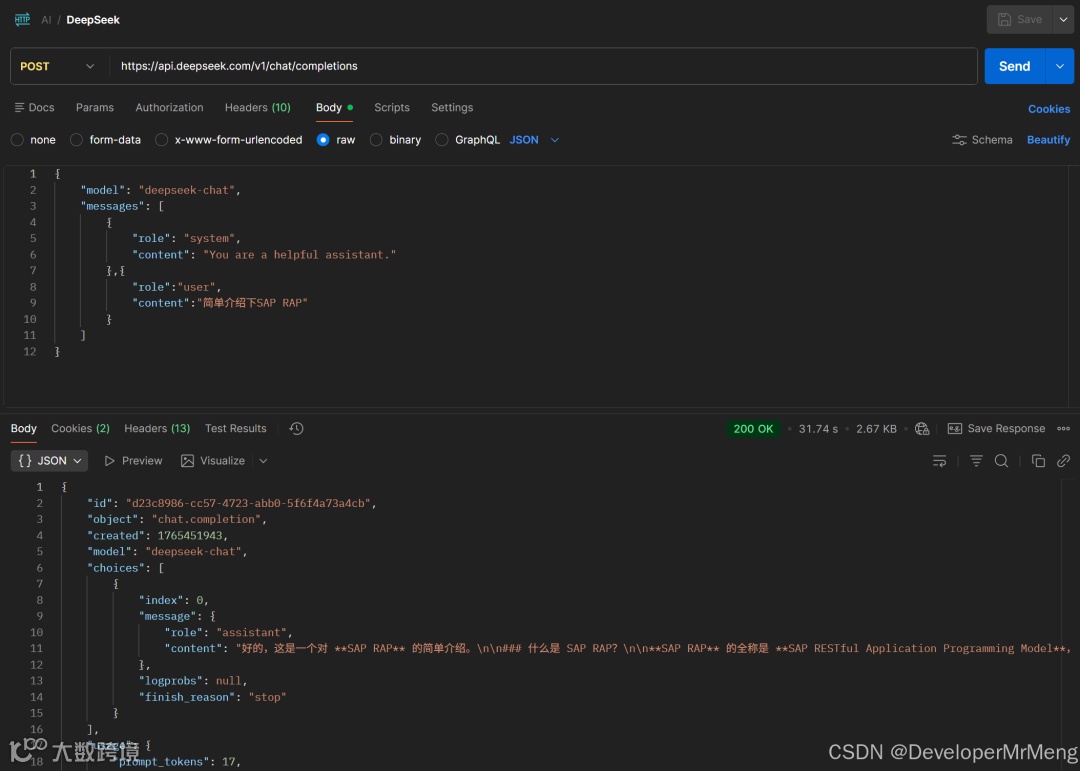This screenshot has height=771, width=1080.
Task: Click the filter response icon
Action: click(x=976, y=461)
